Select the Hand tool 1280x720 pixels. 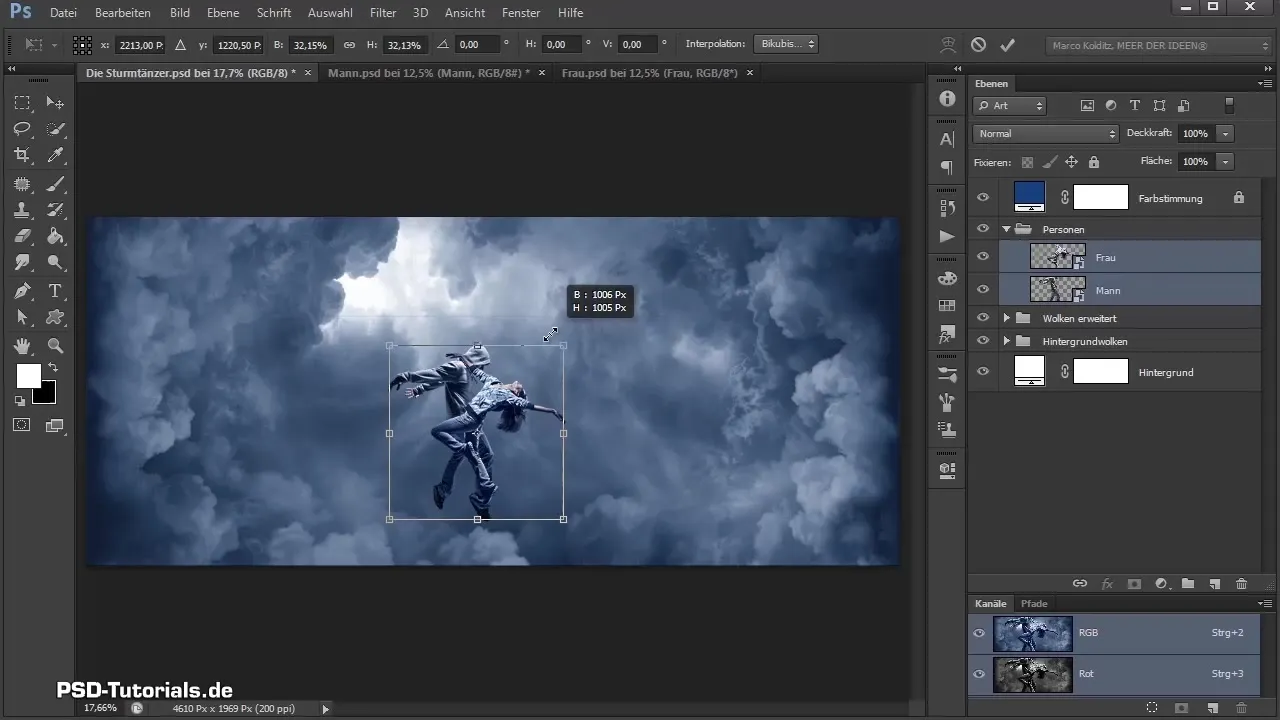[x=22, y=346]
